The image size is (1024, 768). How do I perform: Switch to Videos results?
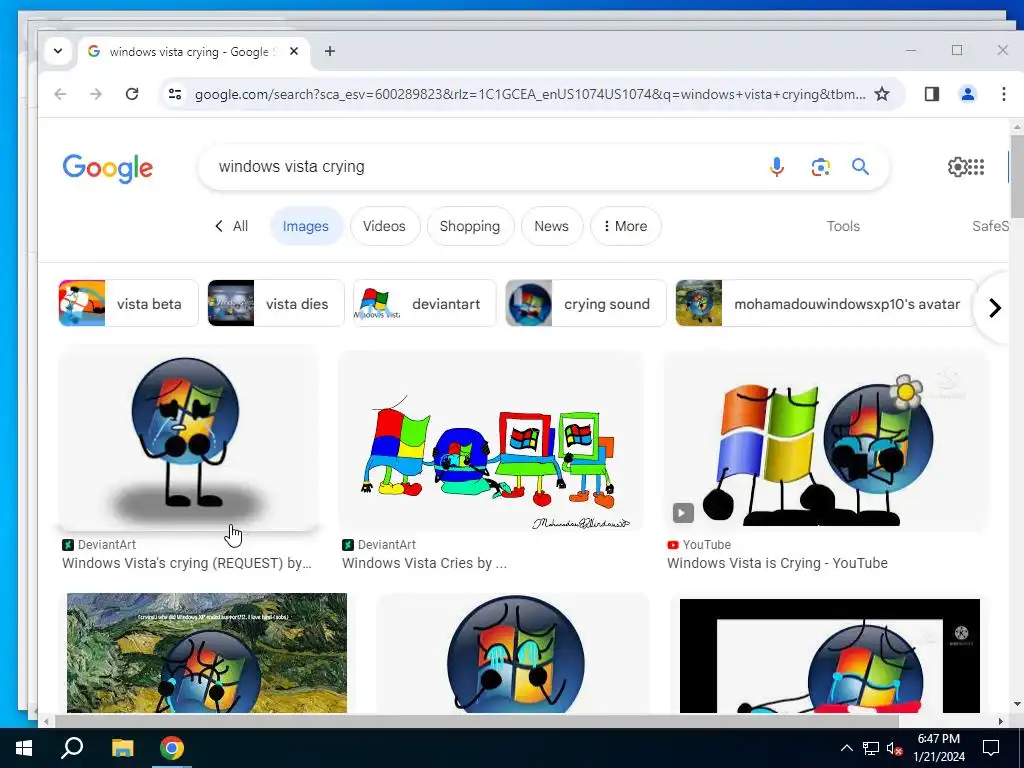384,226
